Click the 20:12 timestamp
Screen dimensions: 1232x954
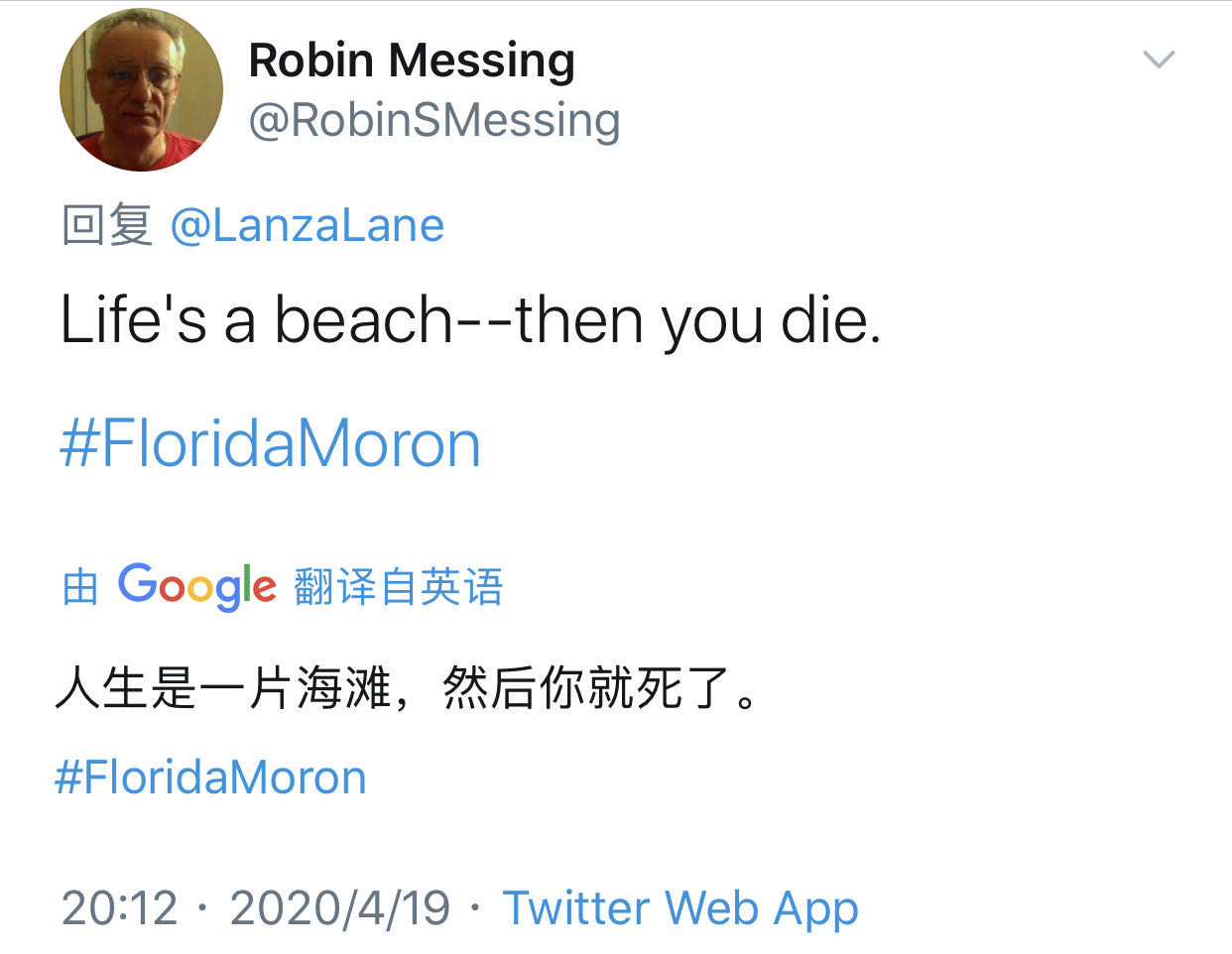click(x=119, y=907)
